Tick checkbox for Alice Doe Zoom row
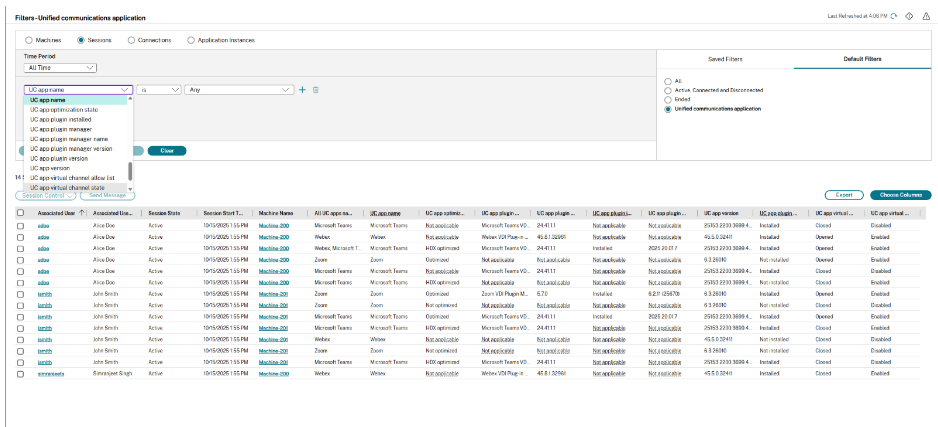The height and width of the screenshot is (427, 938). (21, 260)
